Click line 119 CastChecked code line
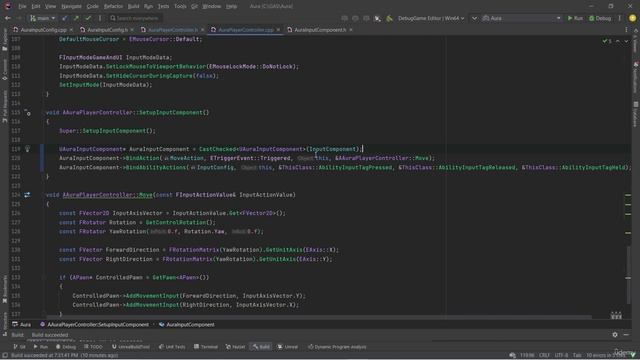The height and width of the screenshot is (360, 640). point(211,149)
